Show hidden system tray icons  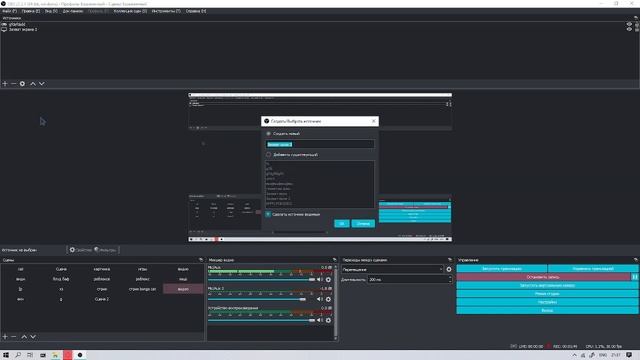click(575, 355)
